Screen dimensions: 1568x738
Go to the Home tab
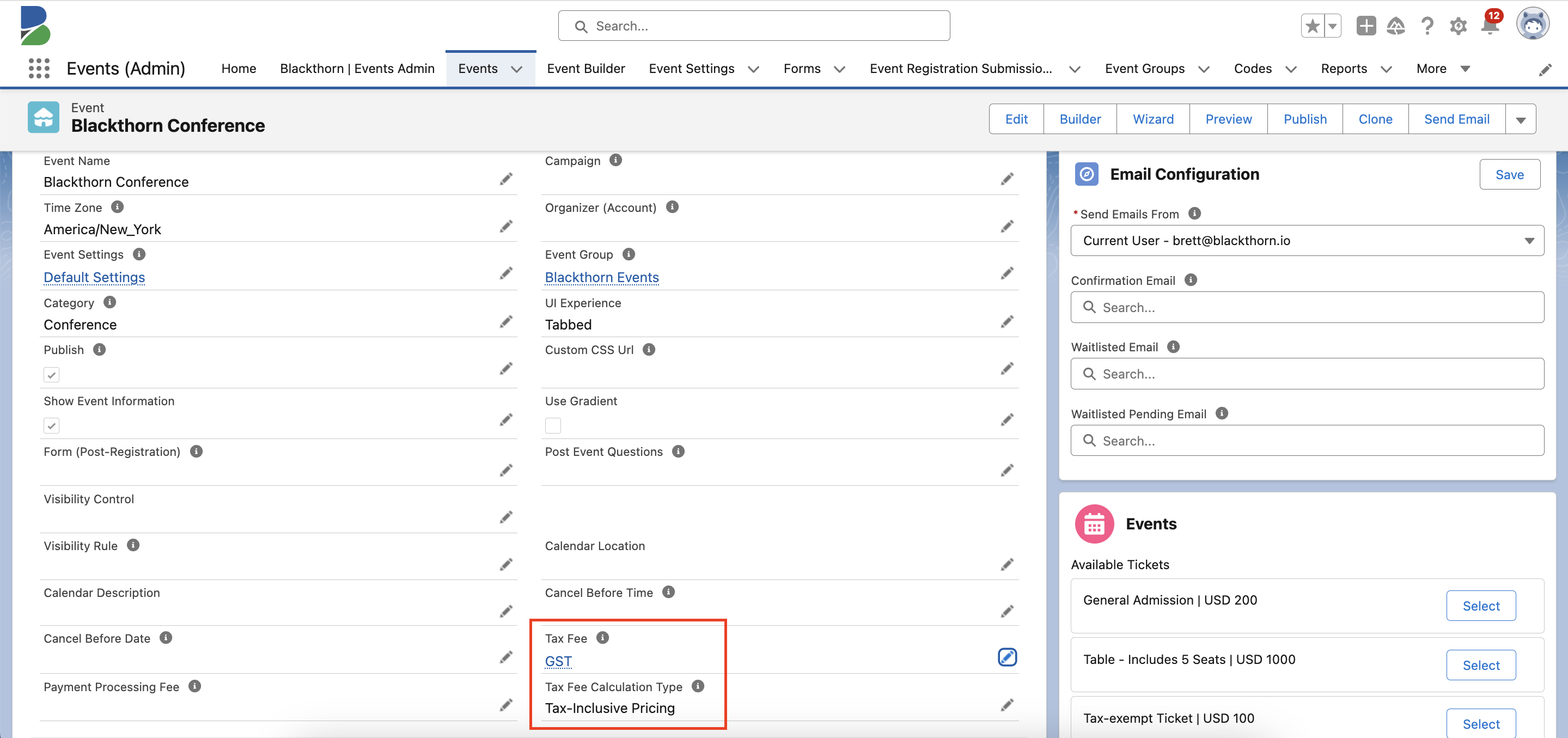pos(239,69)
